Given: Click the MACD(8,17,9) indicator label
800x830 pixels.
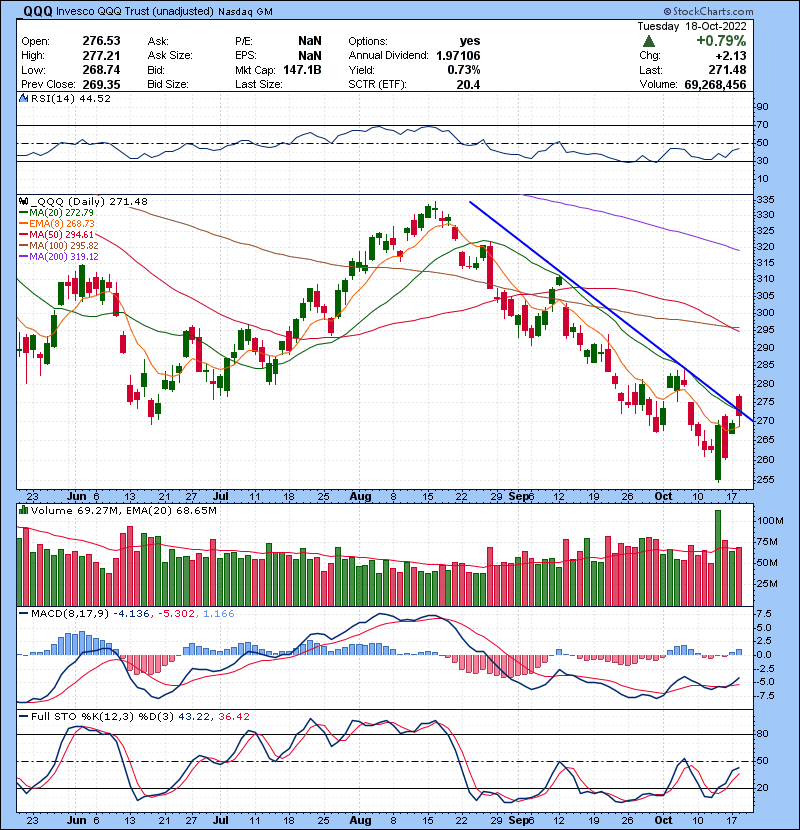Looking at the screenshot, I should click(x=70, y=614).
